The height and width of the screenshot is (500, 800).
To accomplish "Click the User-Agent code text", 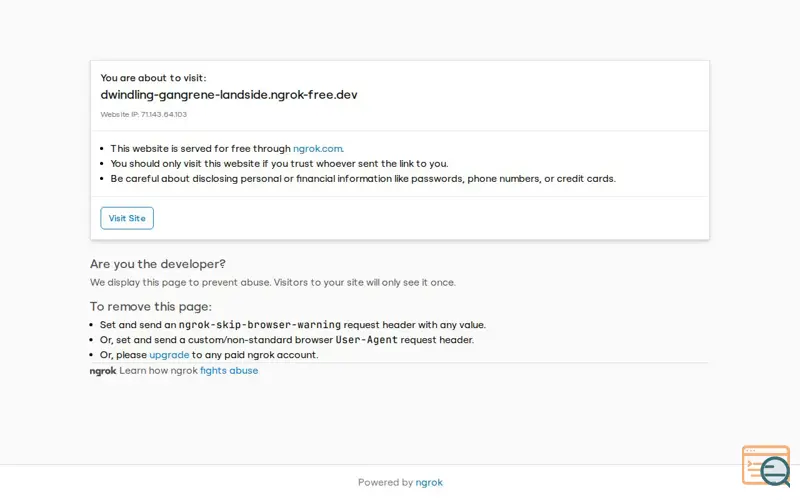I will coord(366,340).
